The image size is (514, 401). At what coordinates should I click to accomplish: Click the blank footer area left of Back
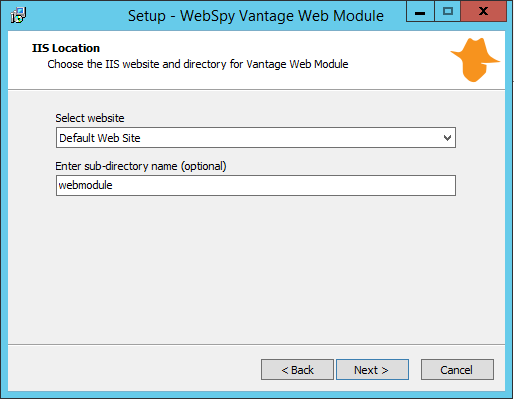133,368
